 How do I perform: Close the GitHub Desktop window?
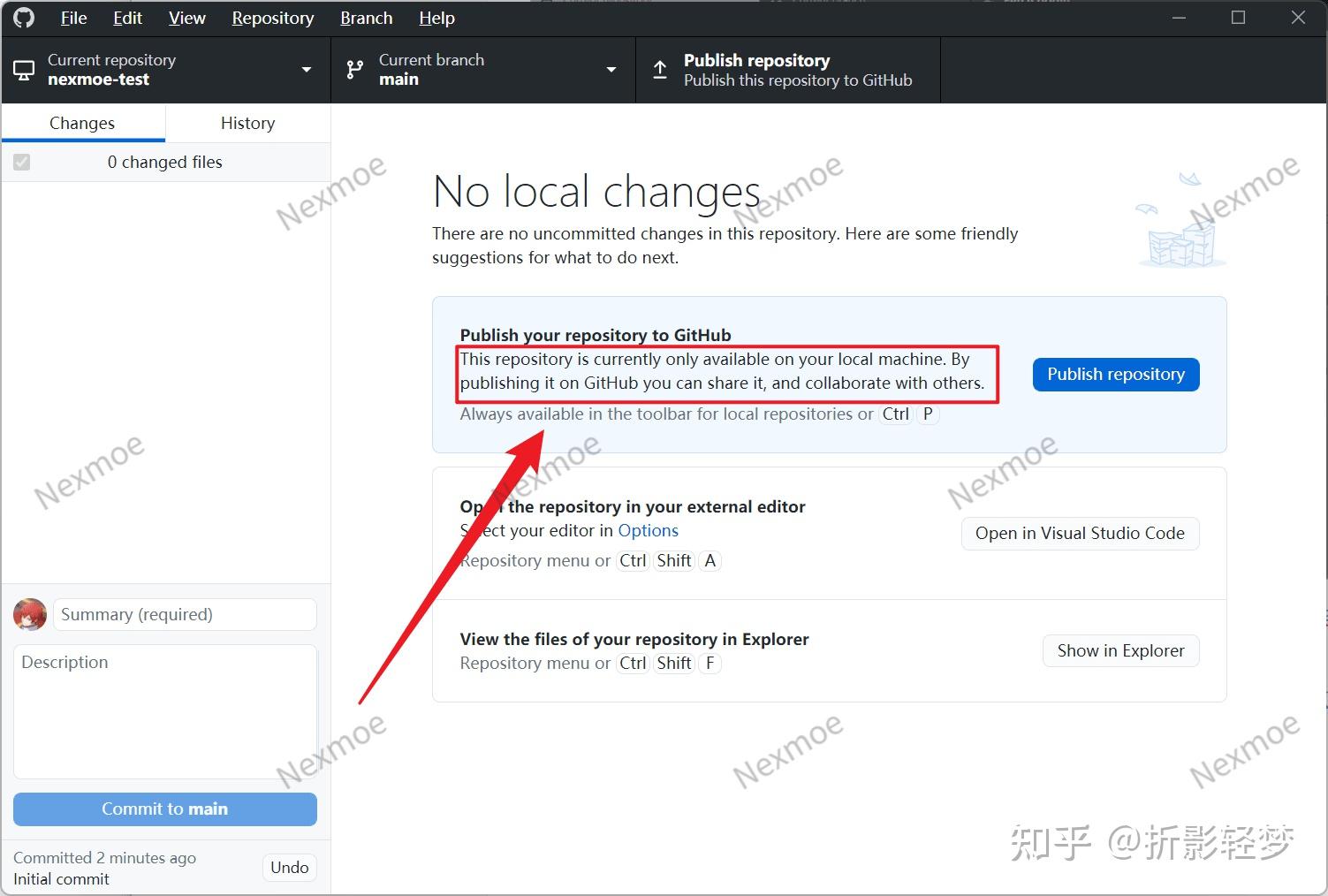[x=1298, y=18]
